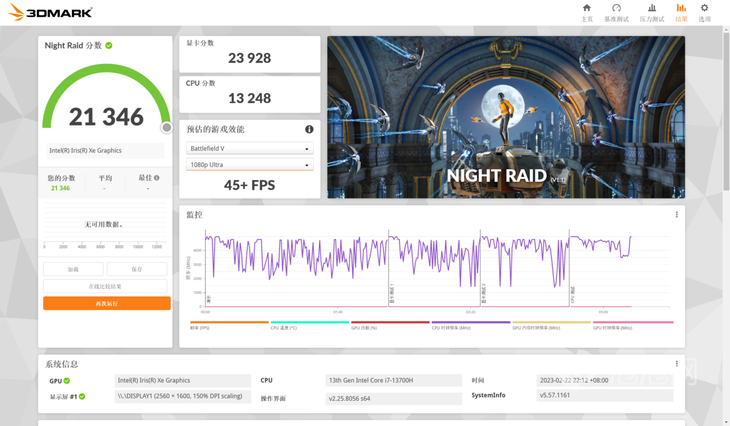The height and width of the screenshot is (426, 730).
Task: Click the SystemInfo version v5.57.1161
Action: 605,395
